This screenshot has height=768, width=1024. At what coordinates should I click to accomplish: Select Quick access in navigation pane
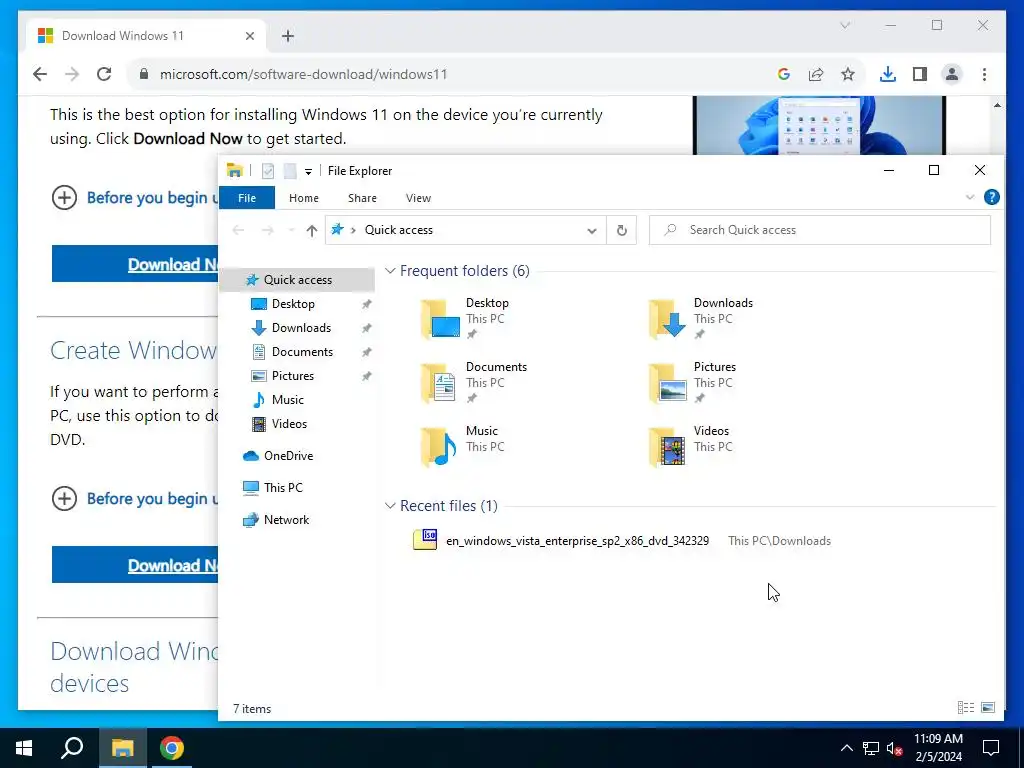pyautogui.click(x=297, y=280)
